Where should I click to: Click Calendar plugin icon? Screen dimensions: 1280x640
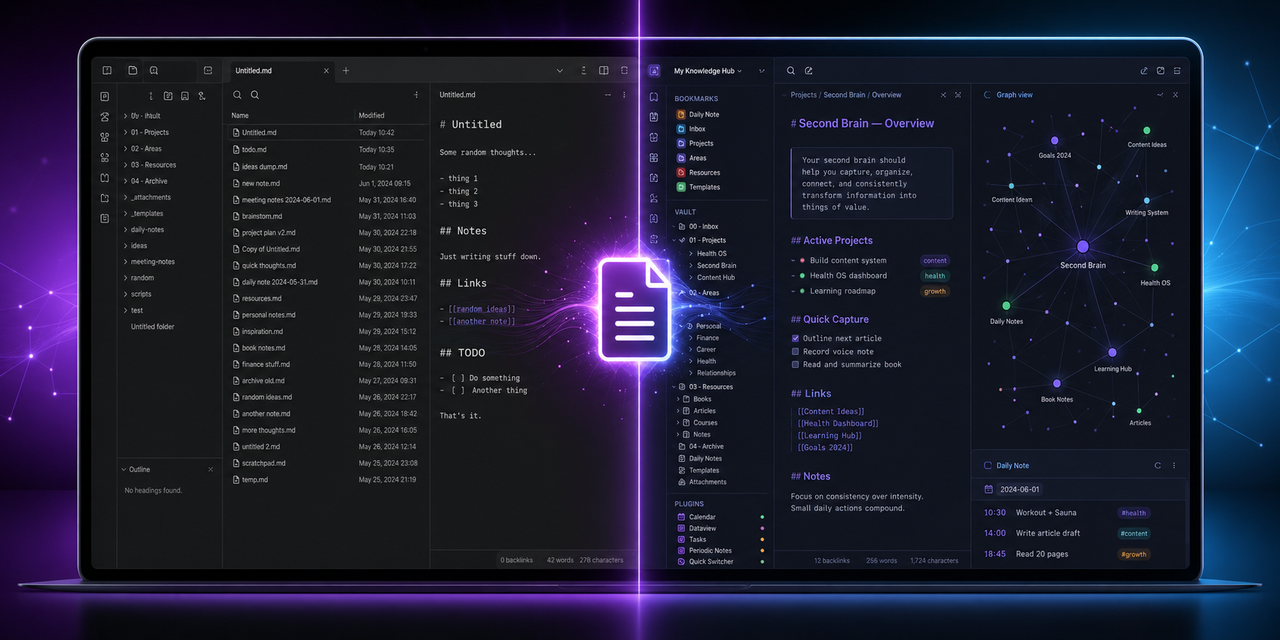[x=681, y=517]
